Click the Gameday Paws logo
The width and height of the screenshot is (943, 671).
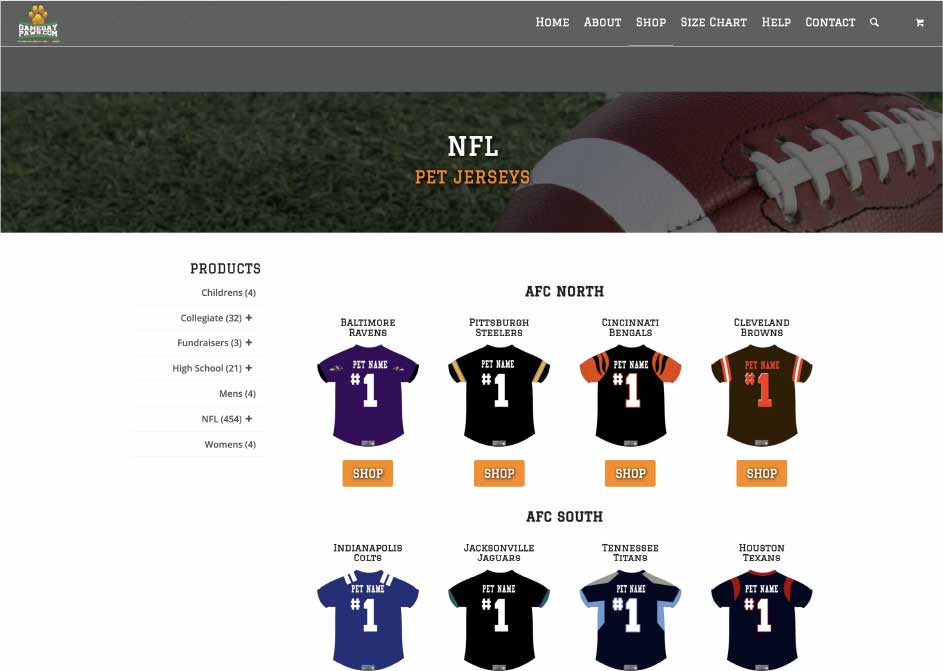tap(38, 24)
